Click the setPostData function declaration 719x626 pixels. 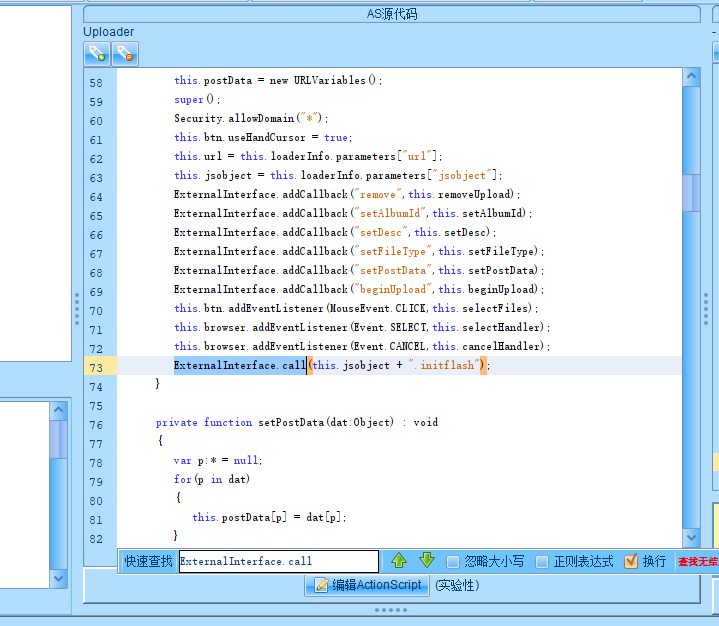coord(297,422)
